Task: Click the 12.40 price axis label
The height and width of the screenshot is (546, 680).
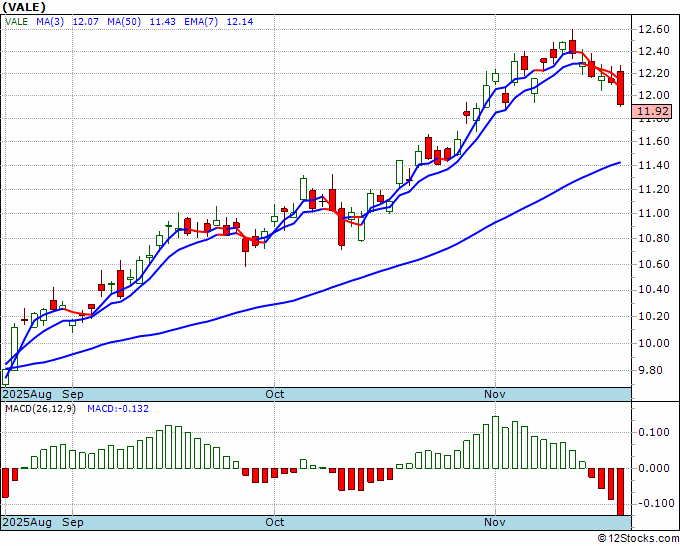Action: [x=654, y=52]
